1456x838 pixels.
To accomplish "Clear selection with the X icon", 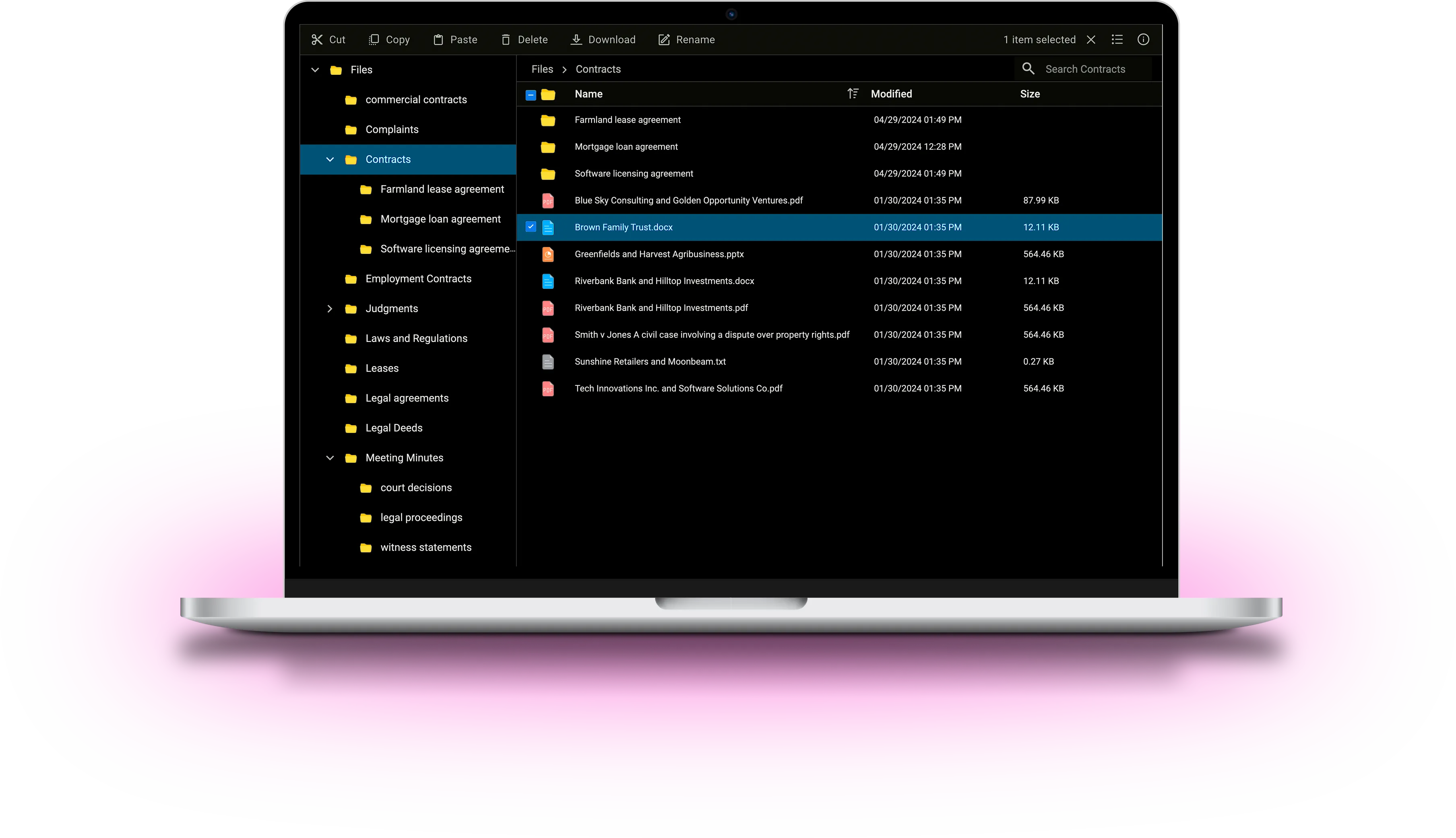I will [1091, 40].
